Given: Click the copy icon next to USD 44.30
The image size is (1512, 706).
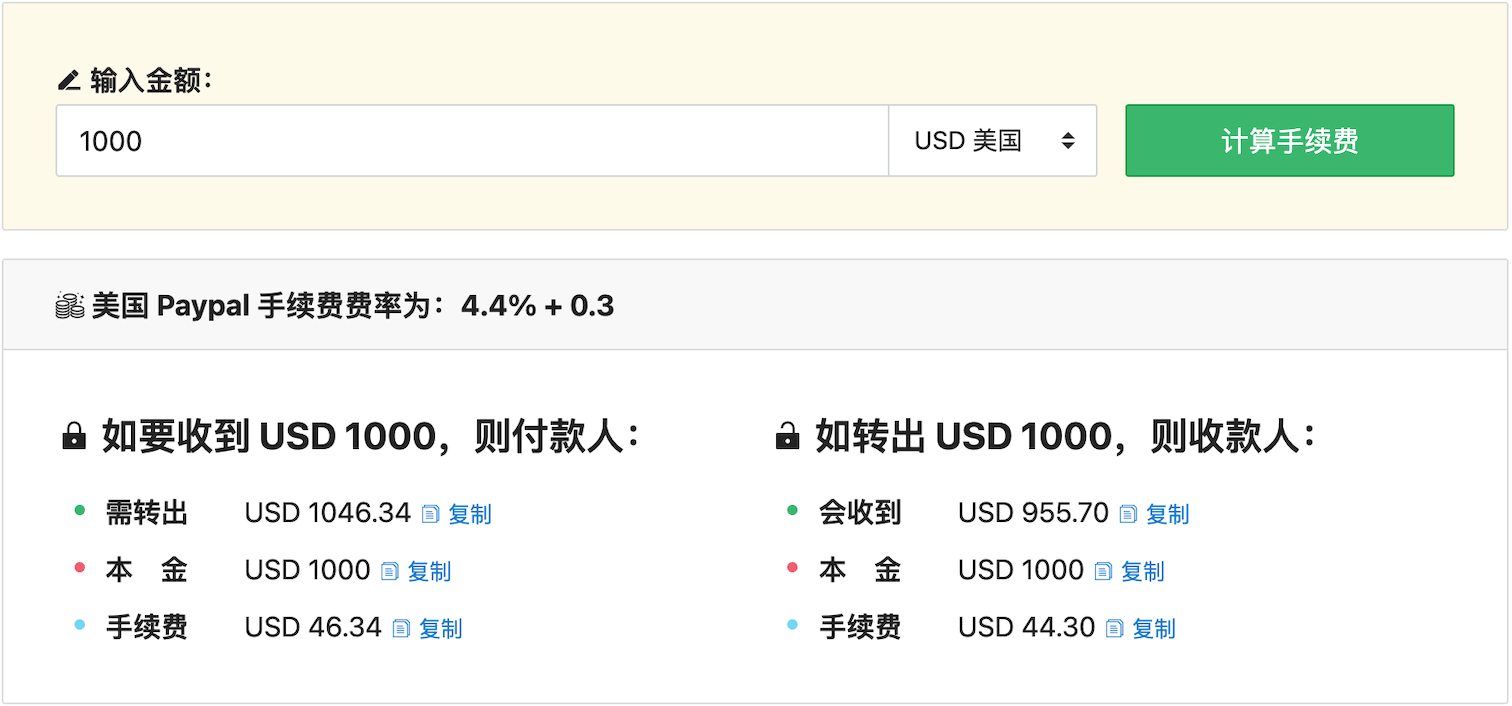Looking at the screenshot, I should point(1112,628).
